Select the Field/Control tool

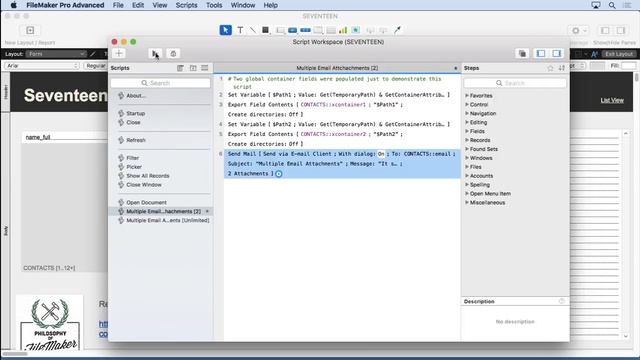[x=280, y=31]
